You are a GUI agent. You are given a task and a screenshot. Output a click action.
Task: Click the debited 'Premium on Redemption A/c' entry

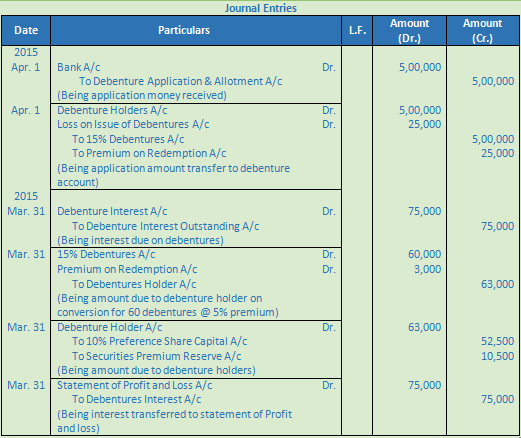[x=127, y=269]
